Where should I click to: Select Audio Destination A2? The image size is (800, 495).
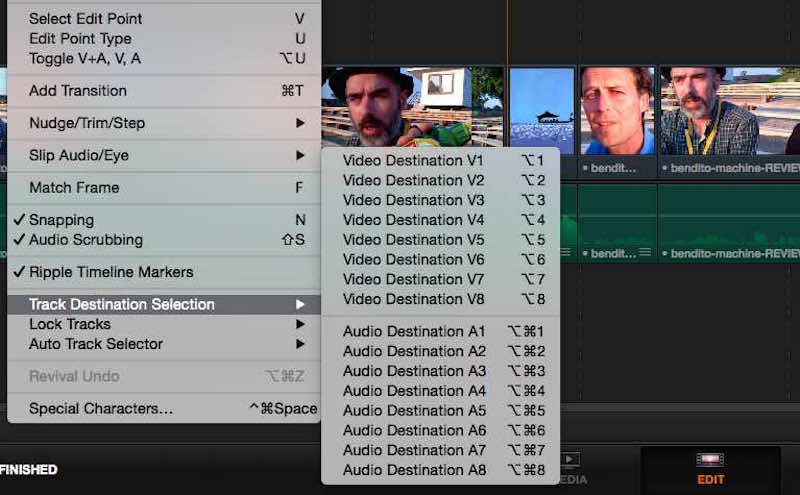[441, 351]
